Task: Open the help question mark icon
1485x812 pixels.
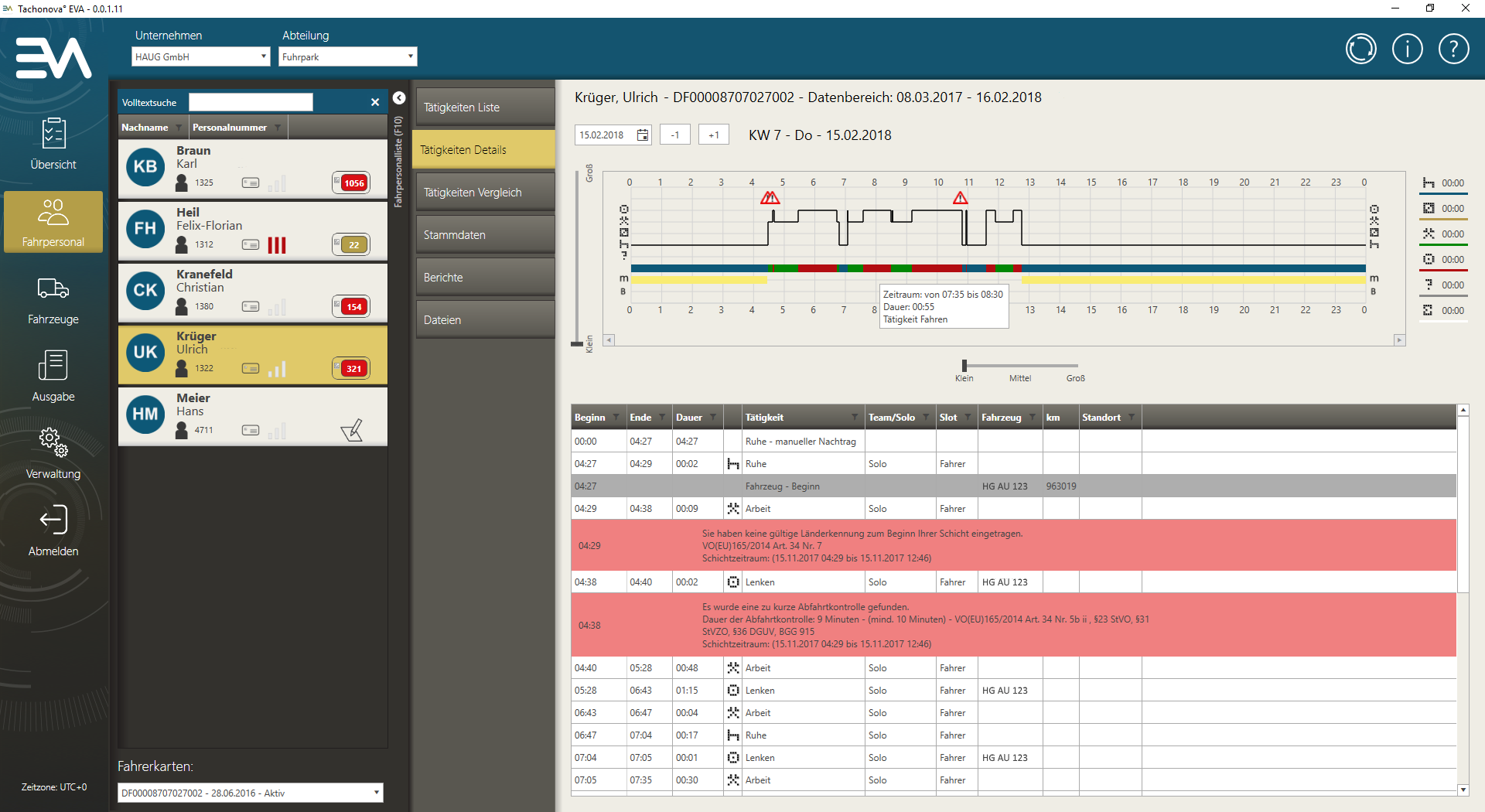Action: (x=1453, y=49)
